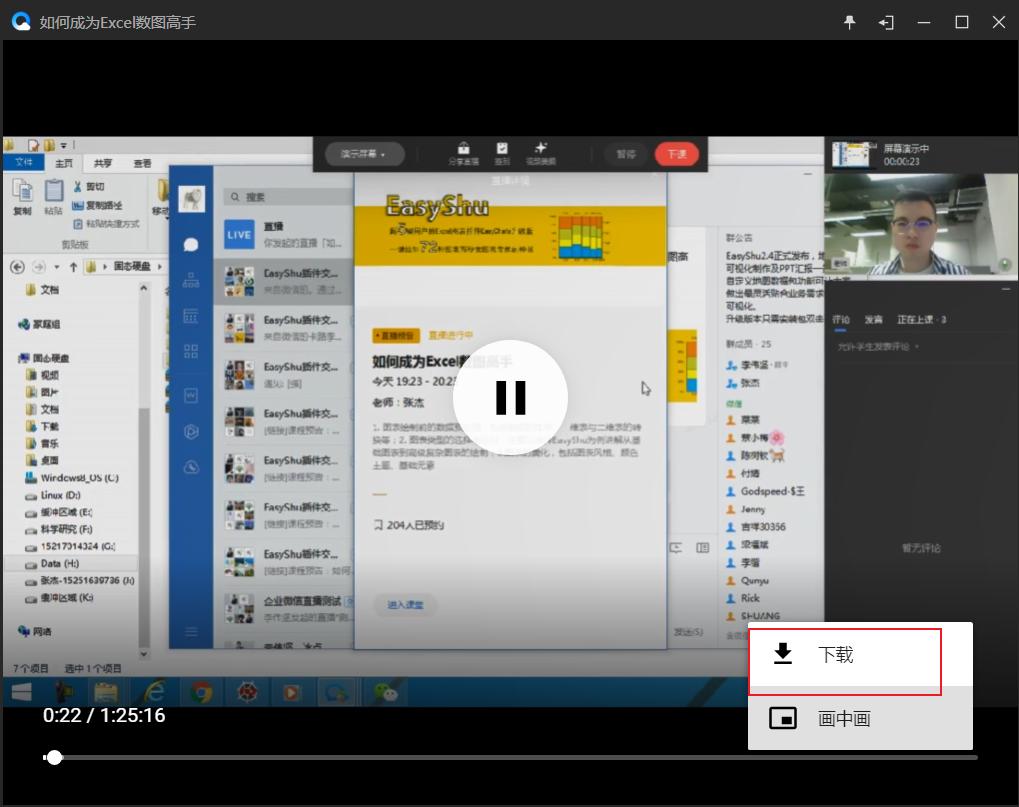This screenshot has width=1019, height=807.
Task: Open workbench grid icon in sidebar
Action: coord(190,352)
